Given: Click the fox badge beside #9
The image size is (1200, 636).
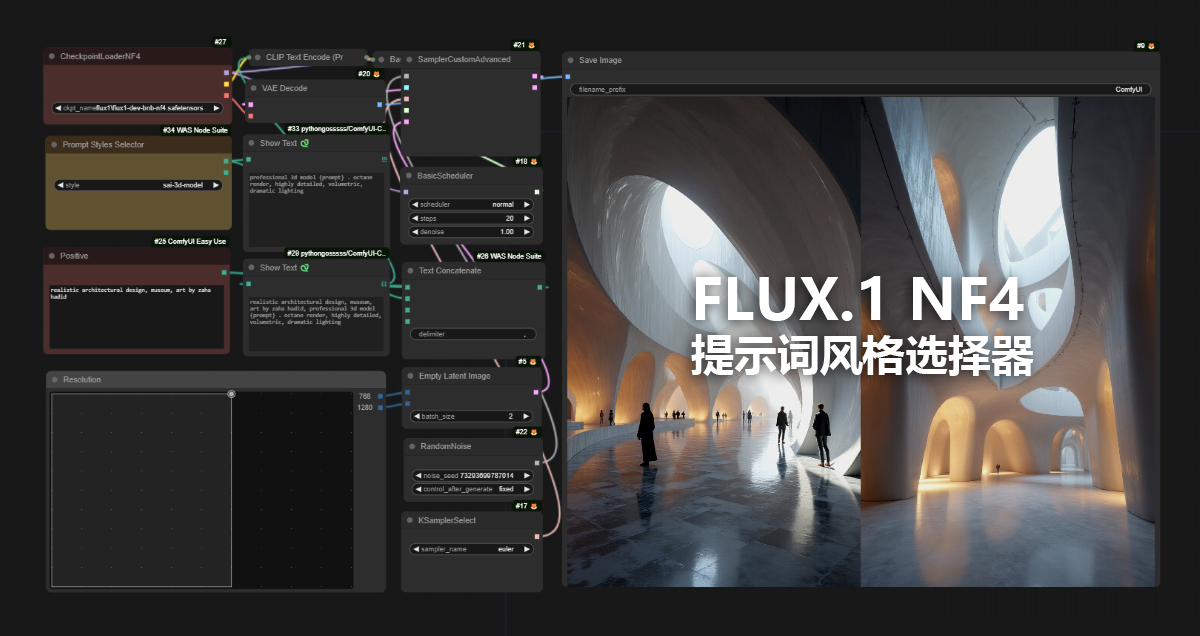Looking at the screenshot, I should pos(1151,46).
